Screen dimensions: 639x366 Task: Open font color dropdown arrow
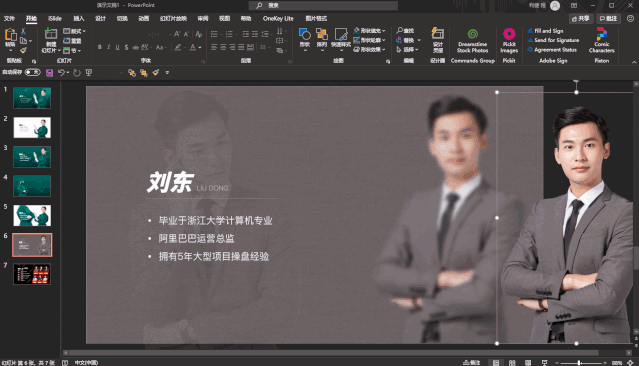pos(200,48)
